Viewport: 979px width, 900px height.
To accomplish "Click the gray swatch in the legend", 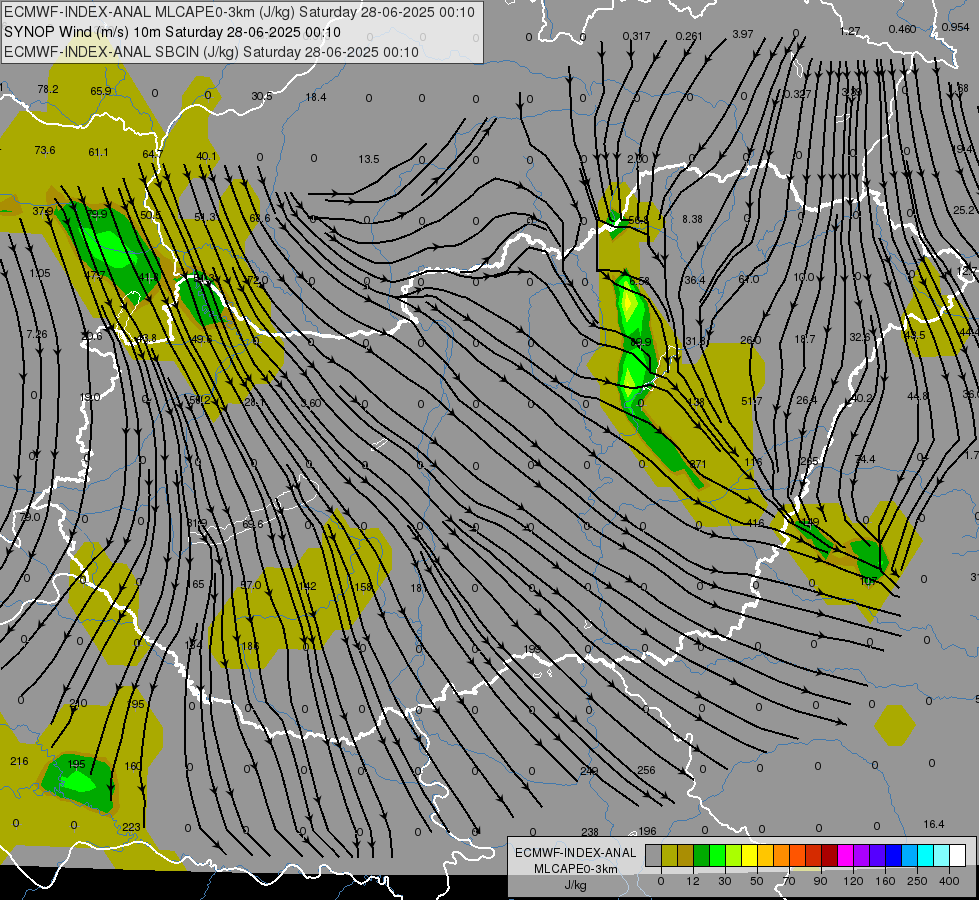I will [653, 855].
